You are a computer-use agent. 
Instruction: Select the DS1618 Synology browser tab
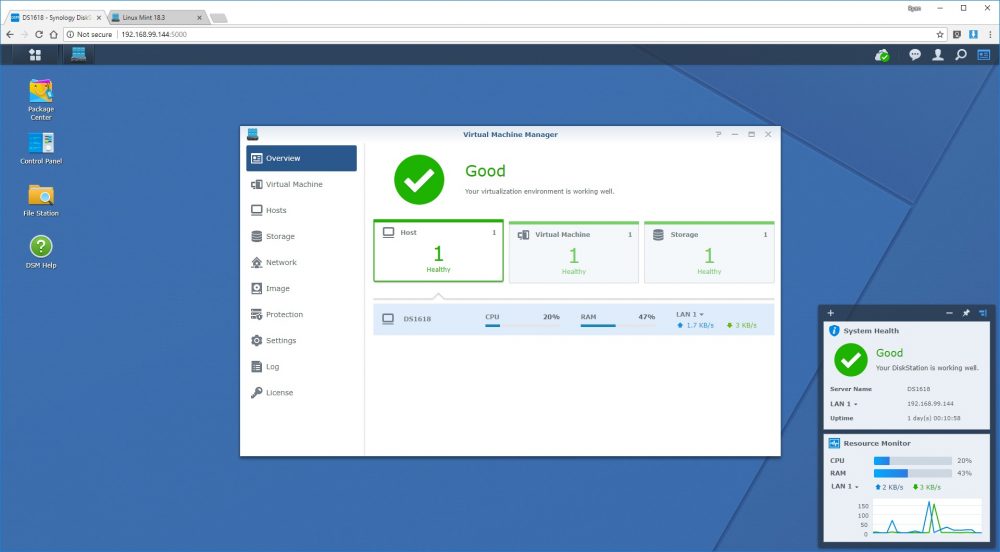pos(53,18)
